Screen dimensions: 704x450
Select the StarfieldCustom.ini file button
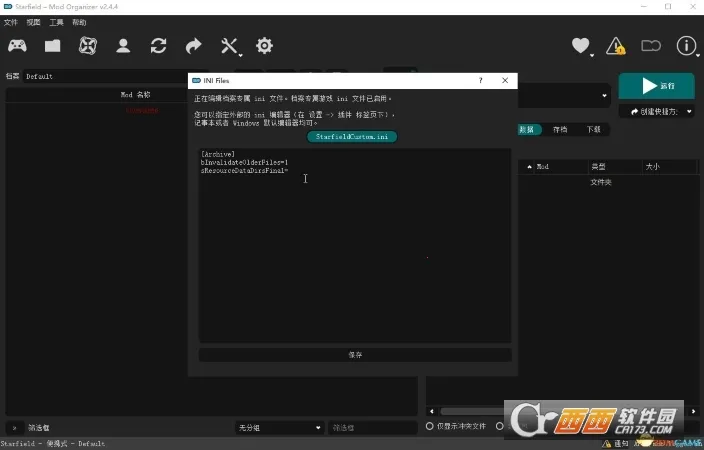pos(352,137)
